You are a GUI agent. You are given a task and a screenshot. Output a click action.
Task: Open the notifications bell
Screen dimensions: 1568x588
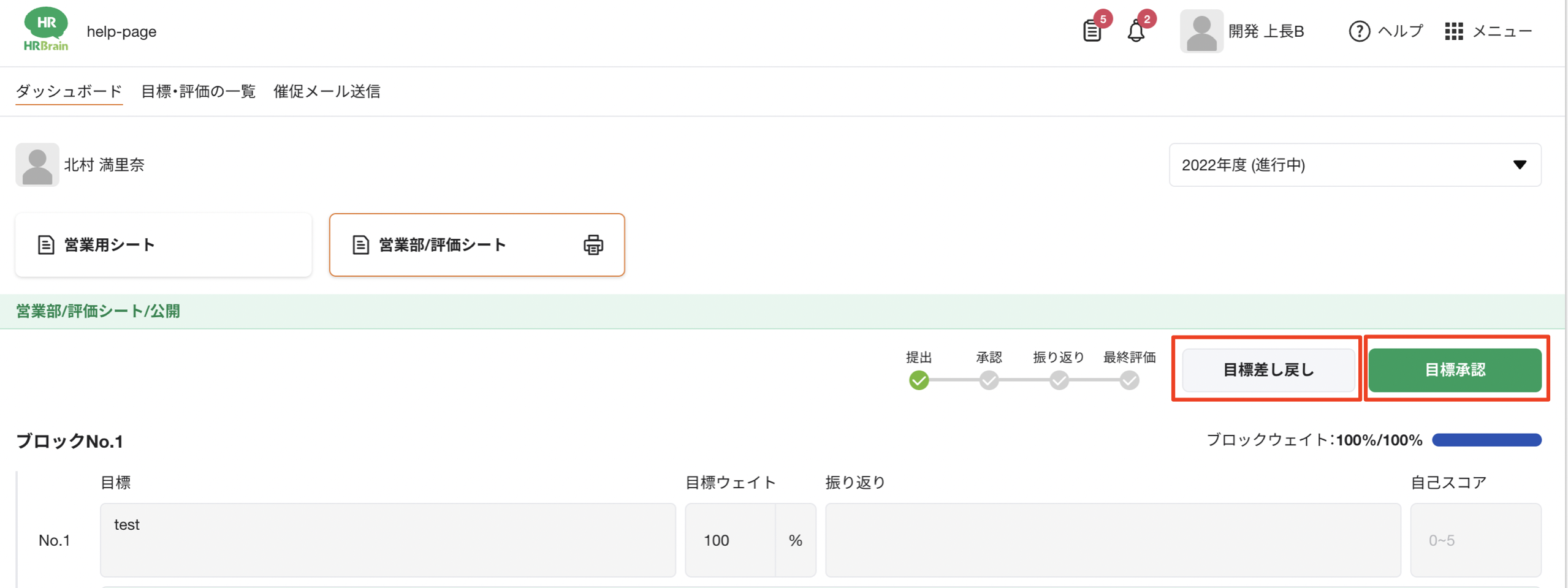click(x=1135, y=31)
